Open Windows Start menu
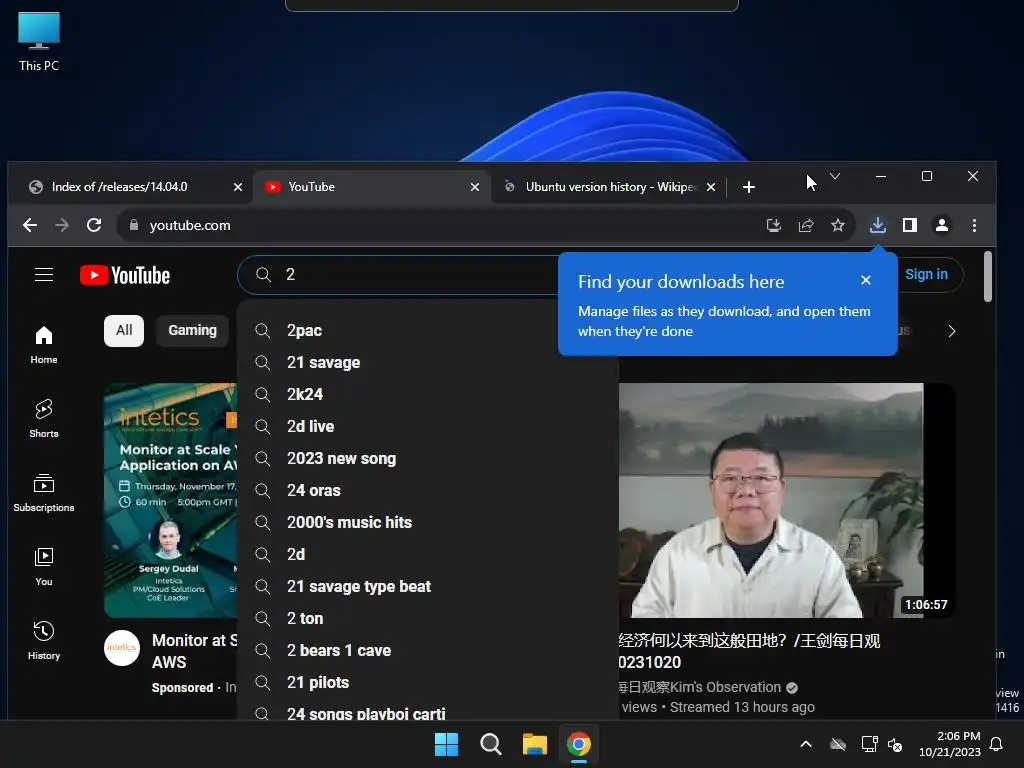1024x768 pixels. click(447, 744)
